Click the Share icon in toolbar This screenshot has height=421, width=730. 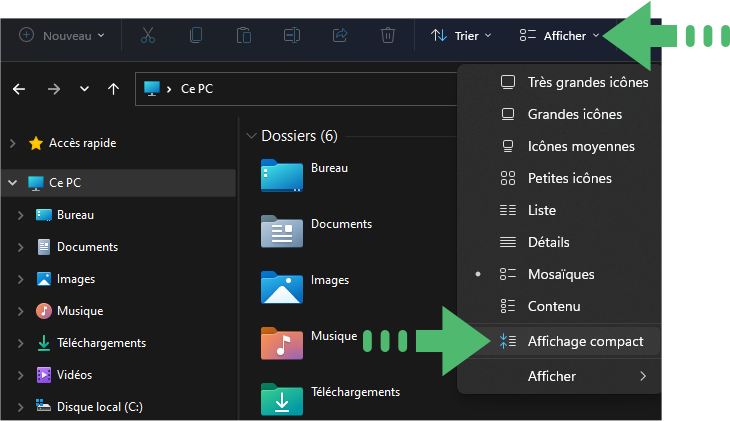340,35
